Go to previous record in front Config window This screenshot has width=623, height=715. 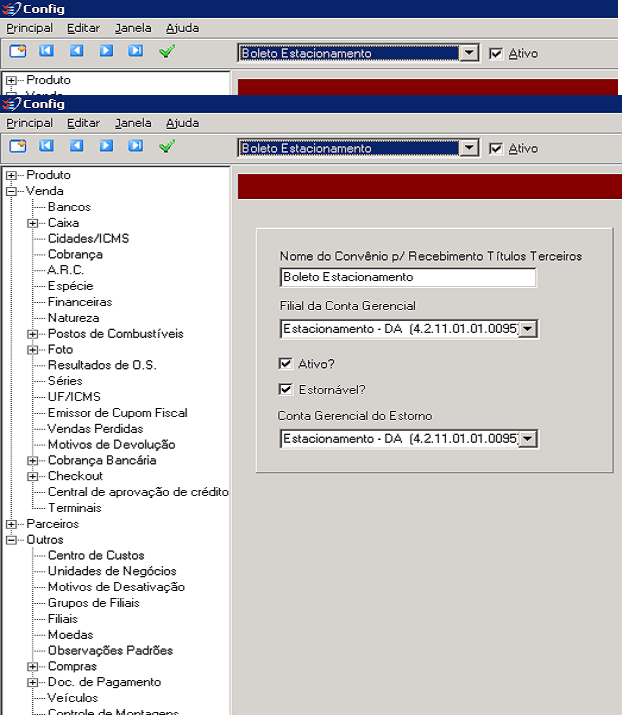coord(76,145)
